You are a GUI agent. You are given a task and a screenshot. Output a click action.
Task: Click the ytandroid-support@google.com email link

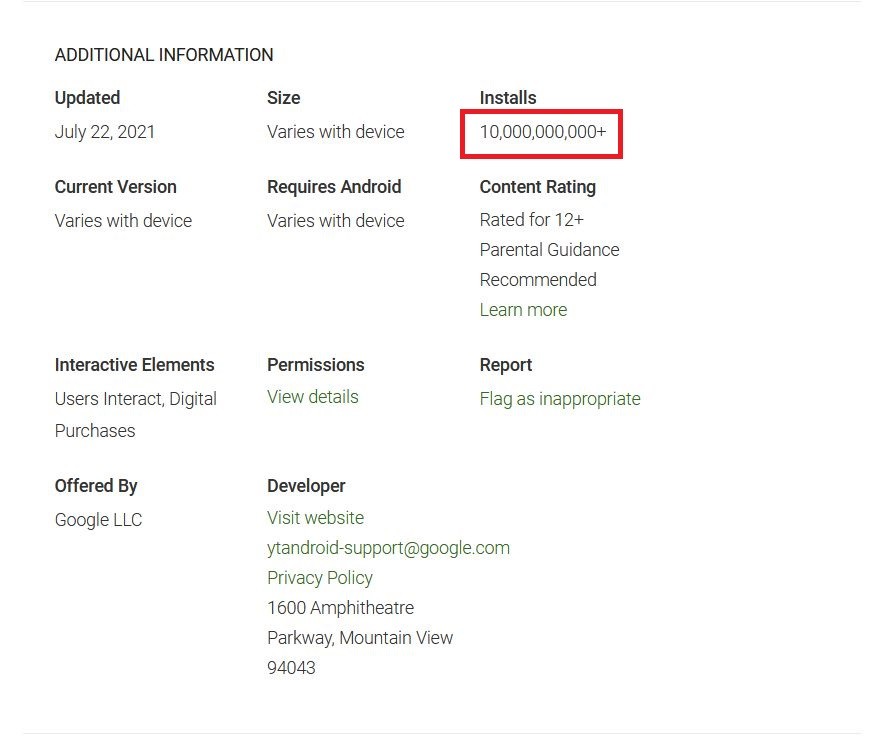(x=388, y=548)
